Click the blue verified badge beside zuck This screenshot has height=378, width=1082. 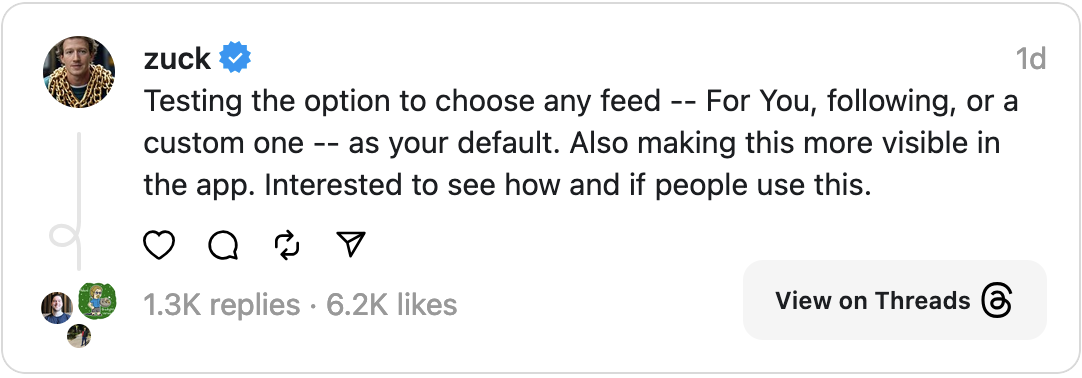tap(235, 58)
